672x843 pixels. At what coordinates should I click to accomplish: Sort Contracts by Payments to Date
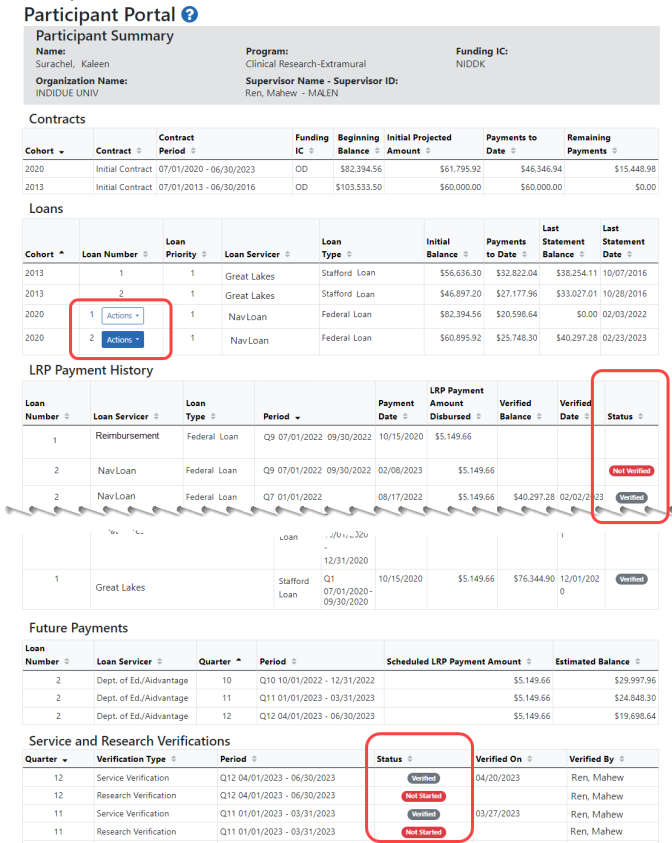(511, 144)
